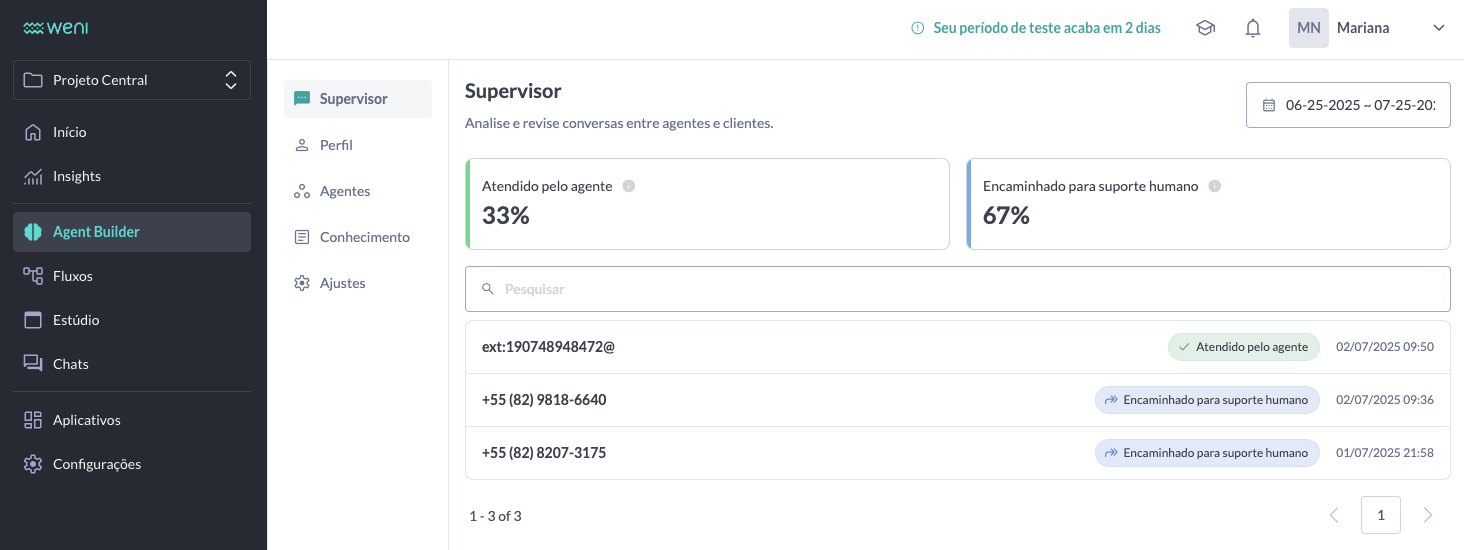Click the calendar icon in date range
The width and height of the screenshot is (1464, 550).
(1269, 105)
